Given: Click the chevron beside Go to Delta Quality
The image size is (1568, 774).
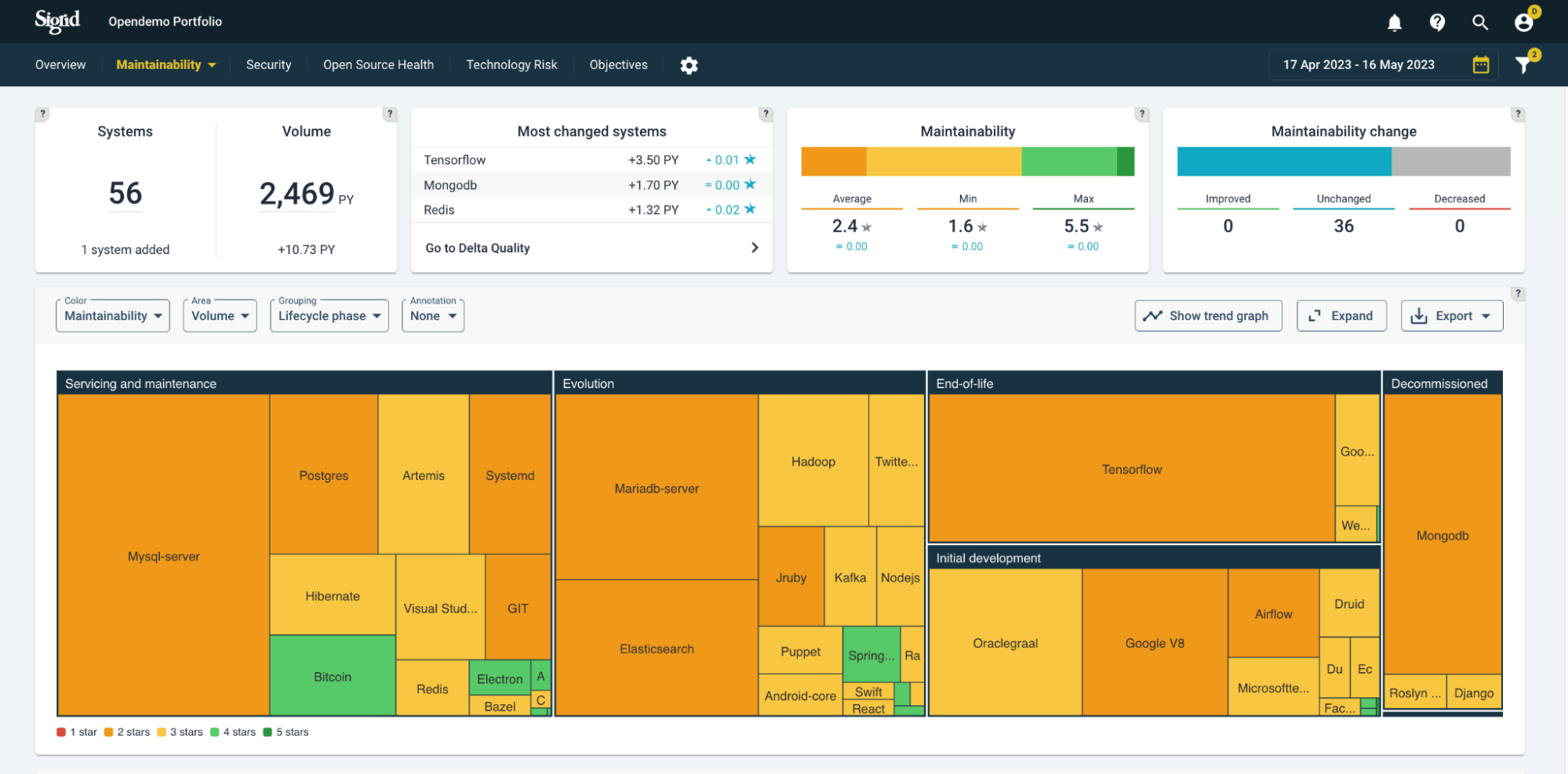Looking at the screenshot, I should [x=755, y=248].
